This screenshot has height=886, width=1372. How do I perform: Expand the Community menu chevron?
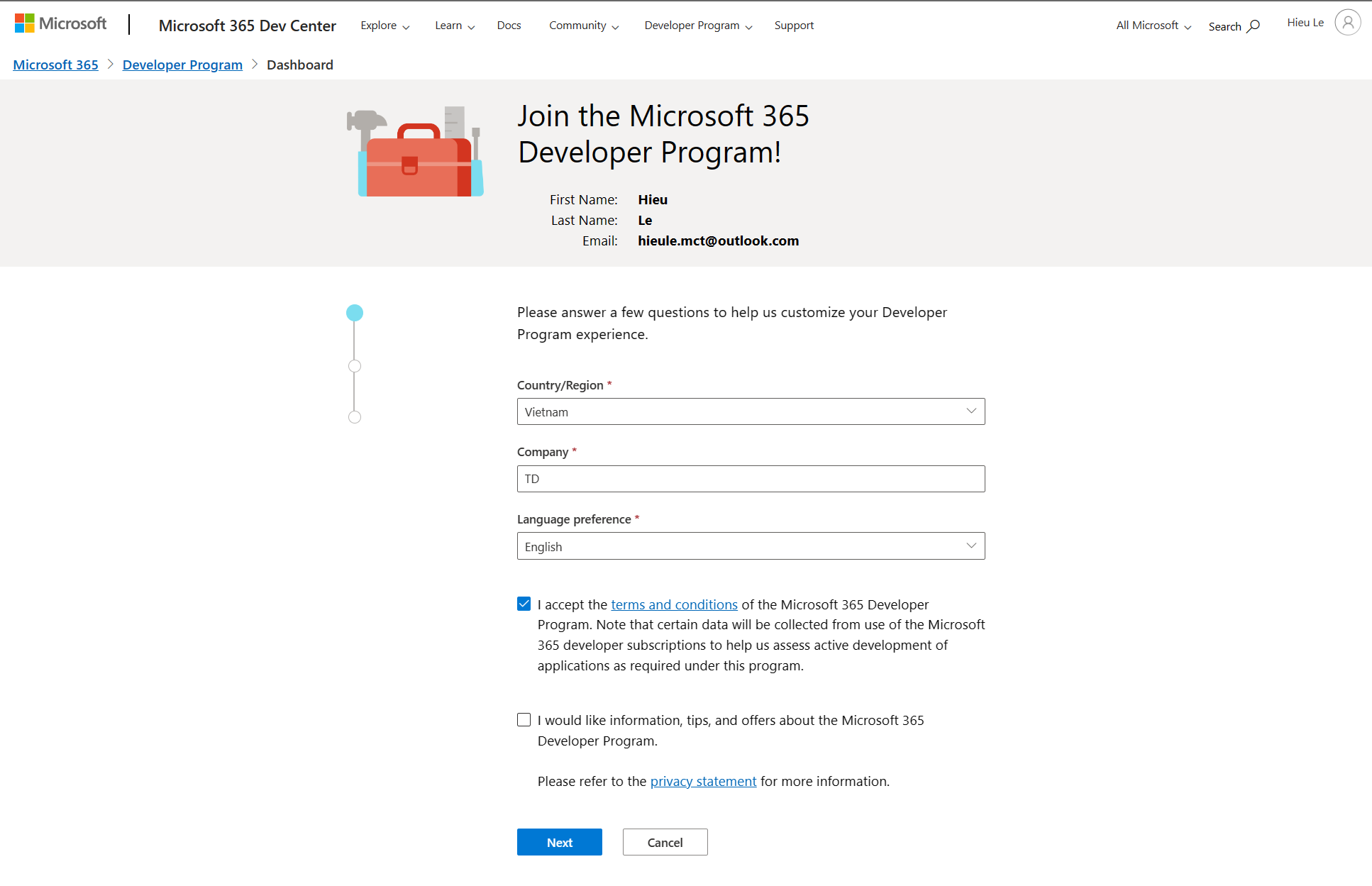[616, 26]
